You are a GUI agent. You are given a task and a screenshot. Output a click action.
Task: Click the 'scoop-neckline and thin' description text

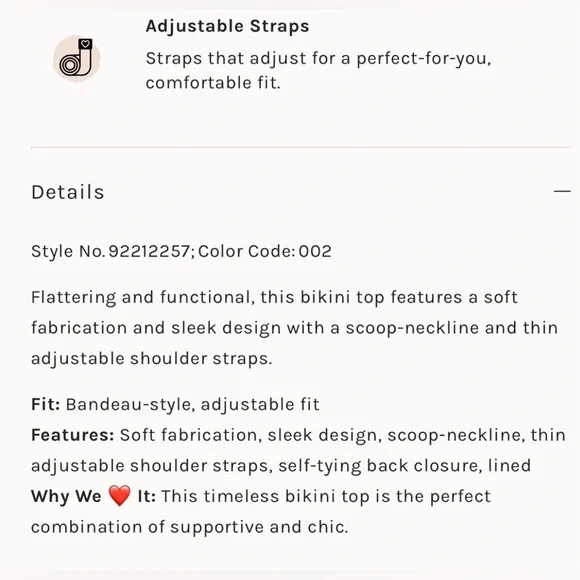(x=452, y=328)
